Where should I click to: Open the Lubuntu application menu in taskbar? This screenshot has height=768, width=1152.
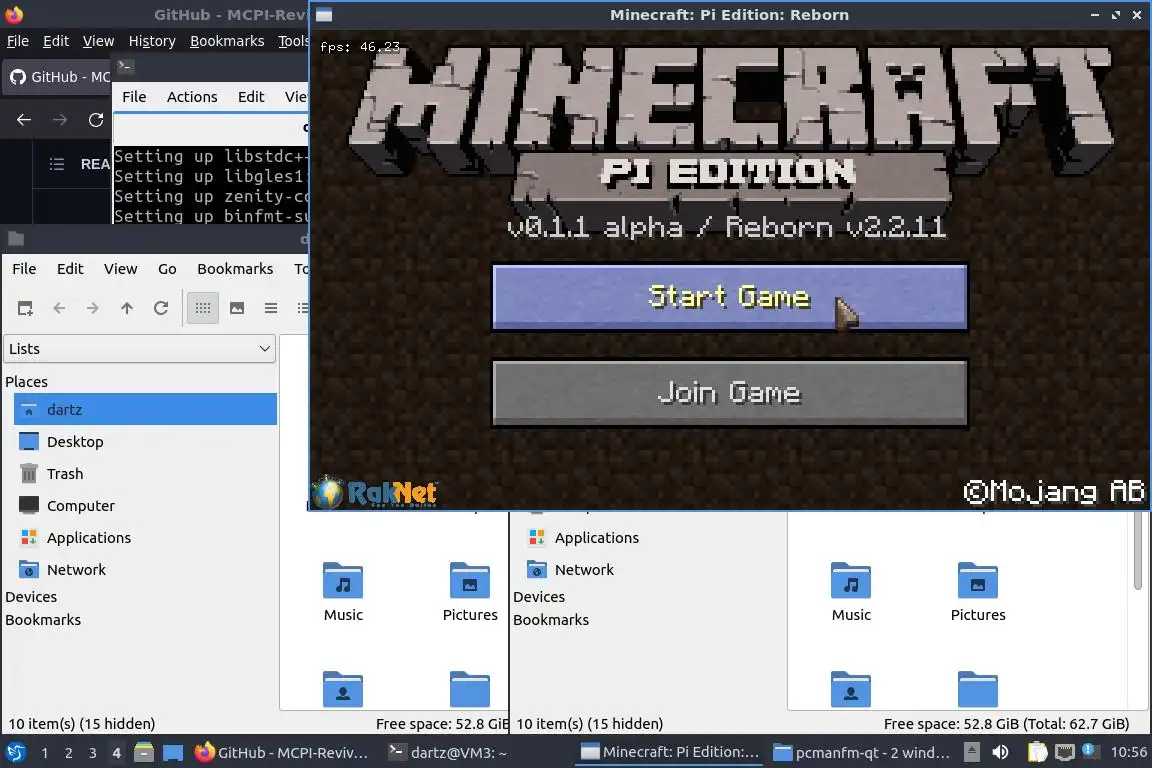(x=15, y=753)
